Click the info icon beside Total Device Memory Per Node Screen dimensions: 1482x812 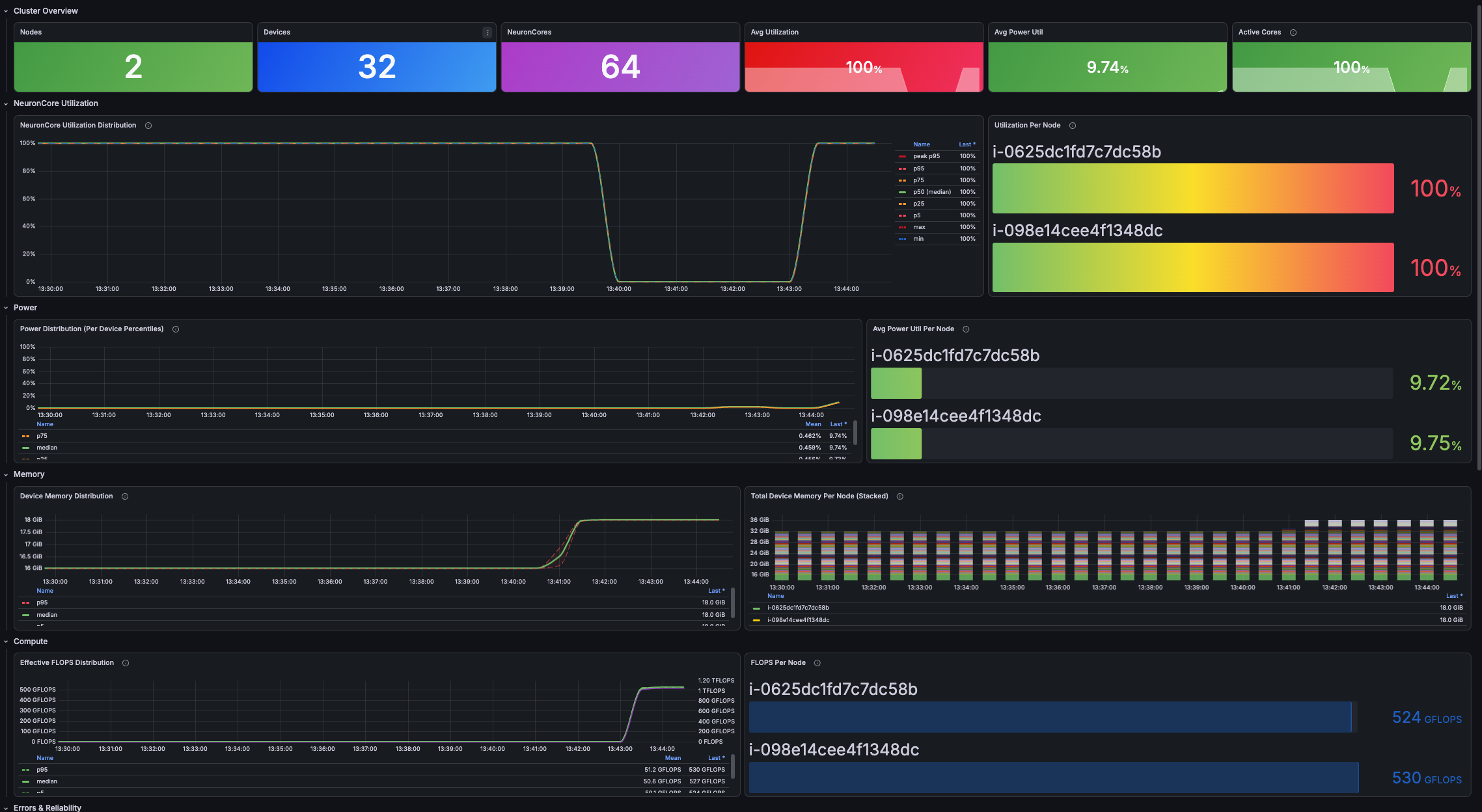click(x=900, y=496)
